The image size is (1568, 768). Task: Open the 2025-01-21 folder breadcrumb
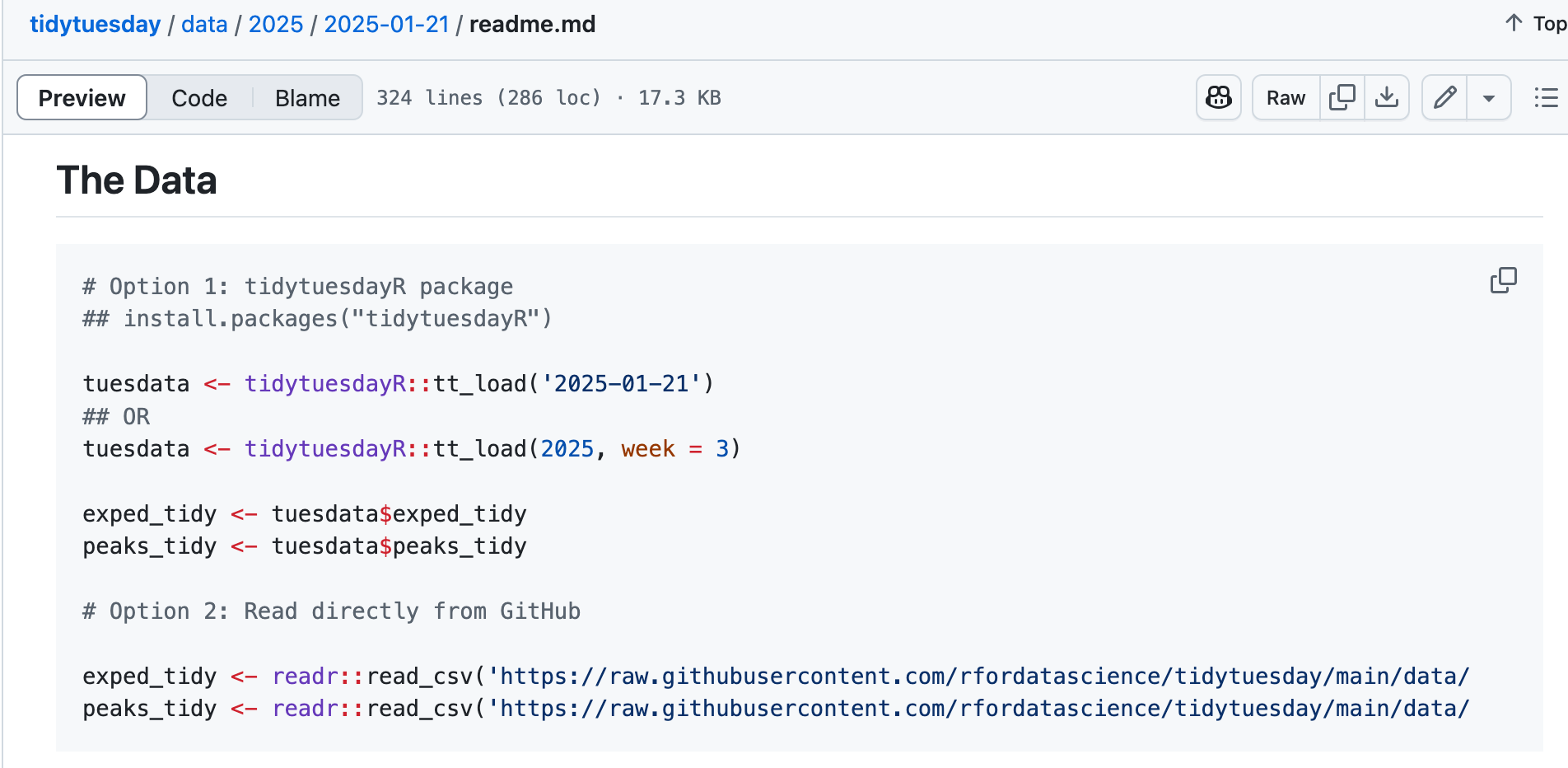click(386, 25)
